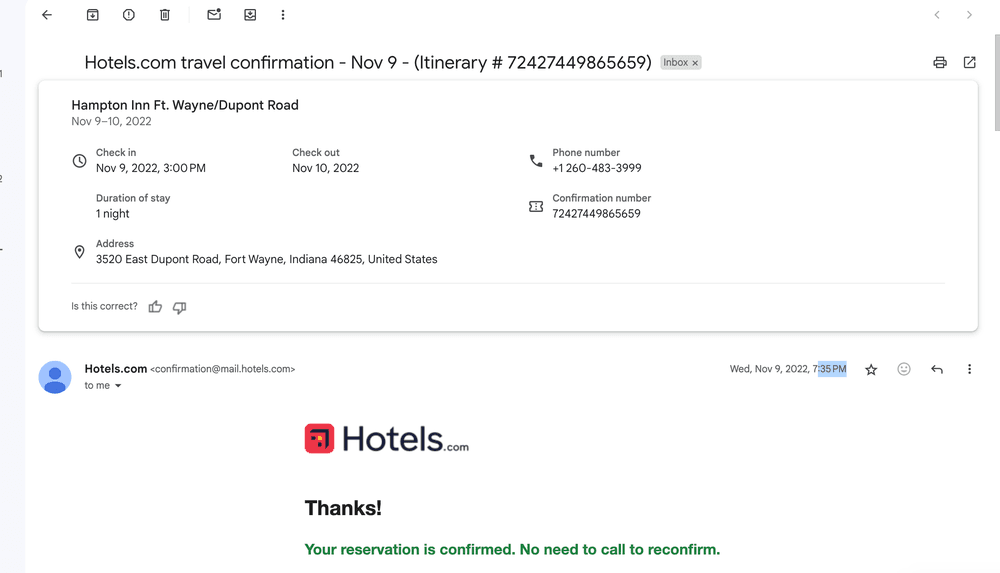
Task: Go back to the inbox list
Action: (x=47, y=15)
